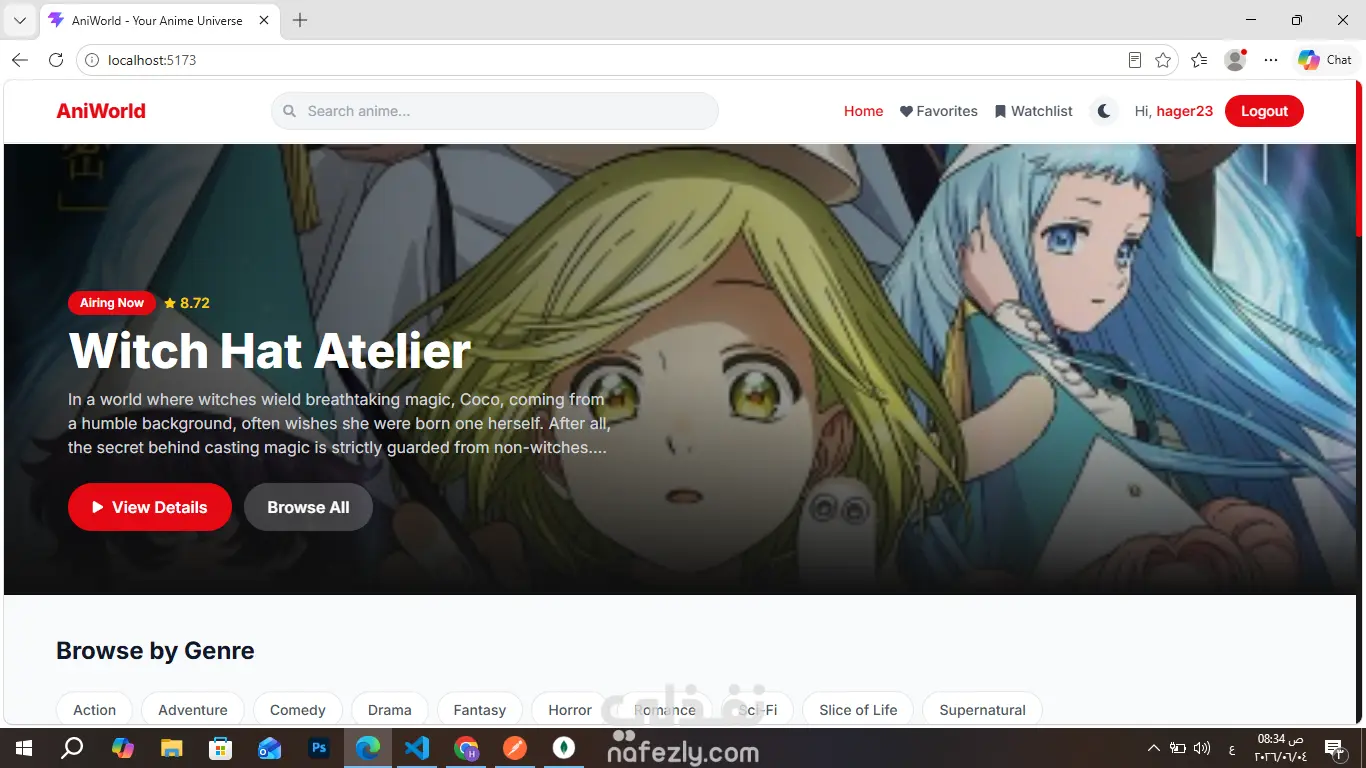Open the battery status tray icon
Viewport: 1366px width, 768px height.
[x=1178, y=748]
